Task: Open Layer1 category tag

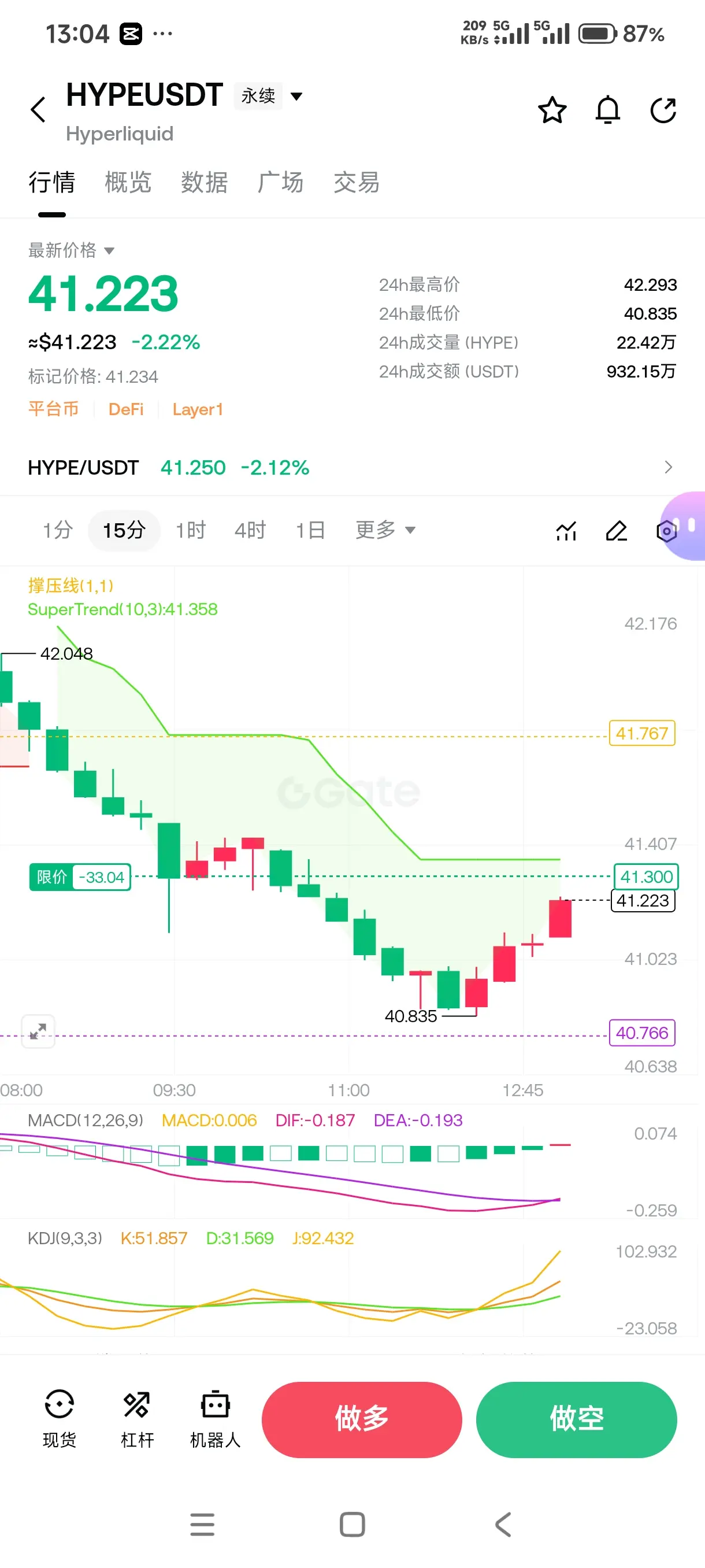Action: (x=198, y=409)
